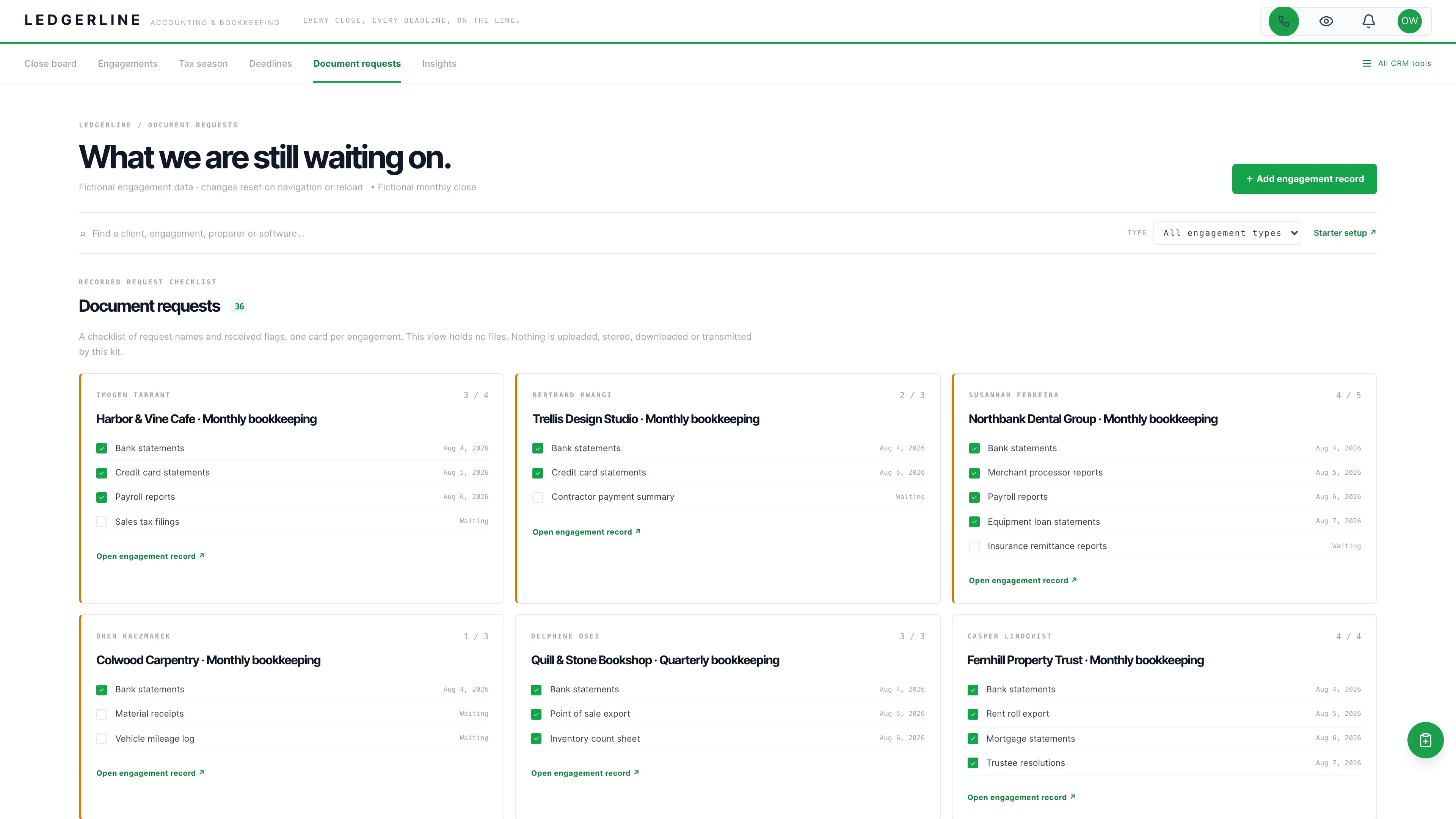Uncheck Point of sale export
The image size is (1456, 819).
(x=537, y=714)
